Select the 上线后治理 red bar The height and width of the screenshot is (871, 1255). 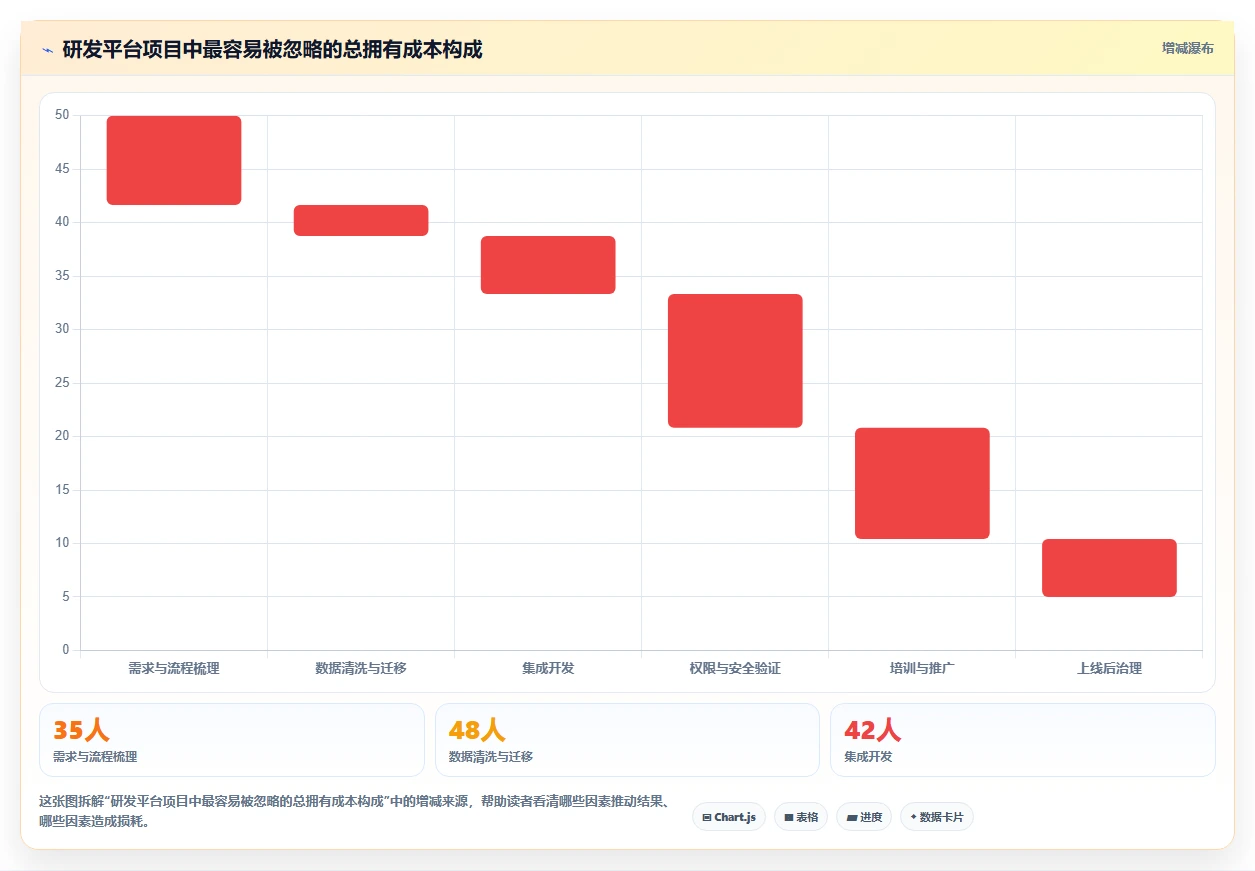[1109, 568]
